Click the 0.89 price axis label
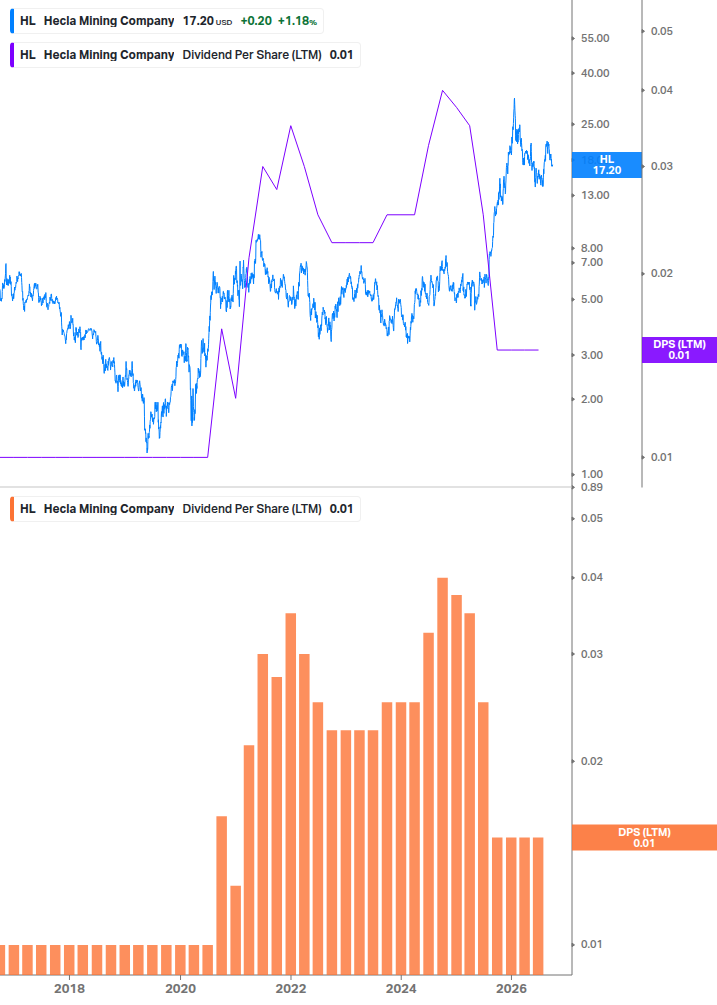Viewport: 717px width, 1005px height. [591, 487]
